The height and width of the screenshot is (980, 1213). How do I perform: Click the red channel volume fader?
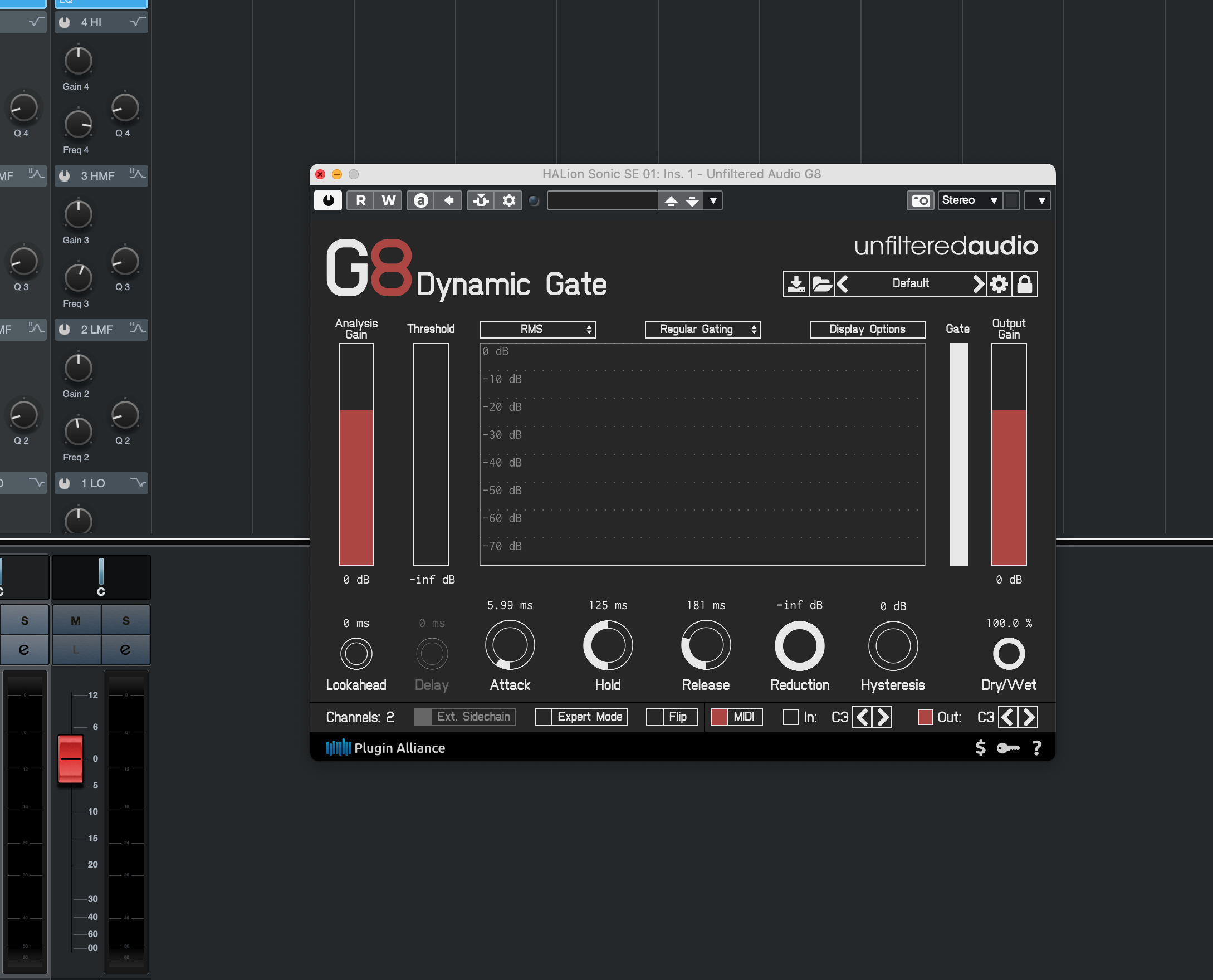click(x=71, y=759)
